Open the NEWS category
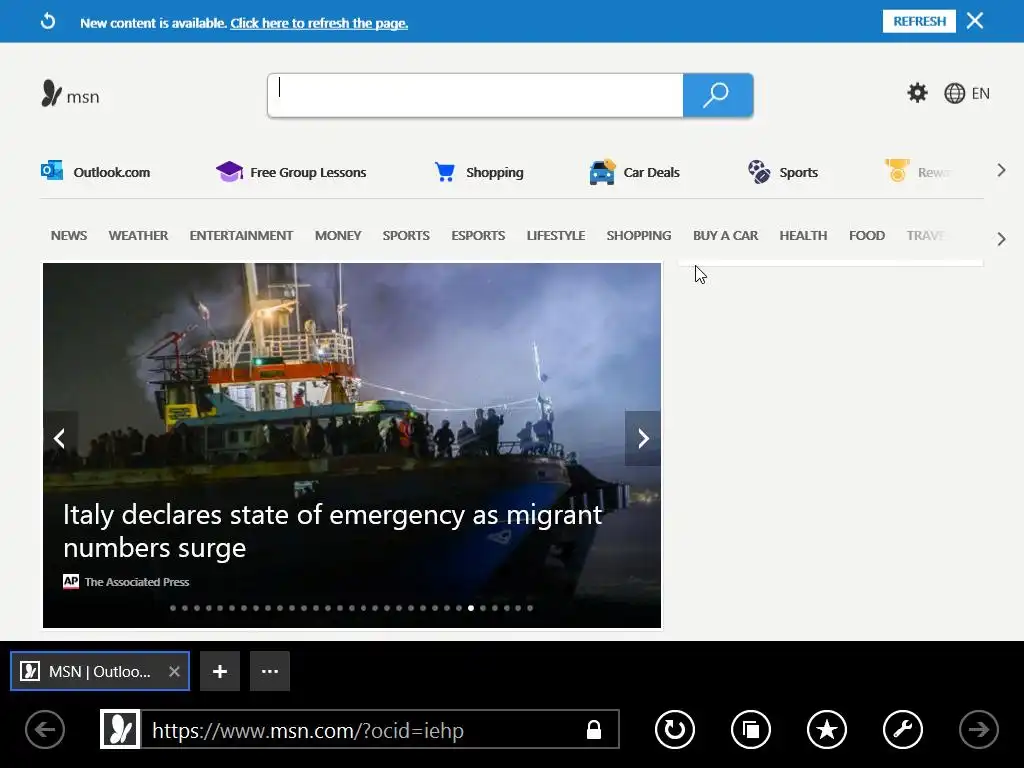Image resolution: width=1024 pixels, height=768 pixels. (x=69, y=236)
